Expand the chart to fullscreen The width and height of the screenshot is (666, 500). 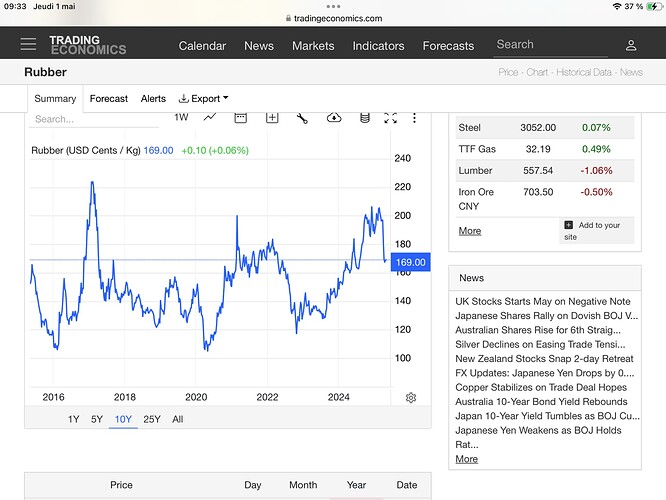tap(391, 117)
